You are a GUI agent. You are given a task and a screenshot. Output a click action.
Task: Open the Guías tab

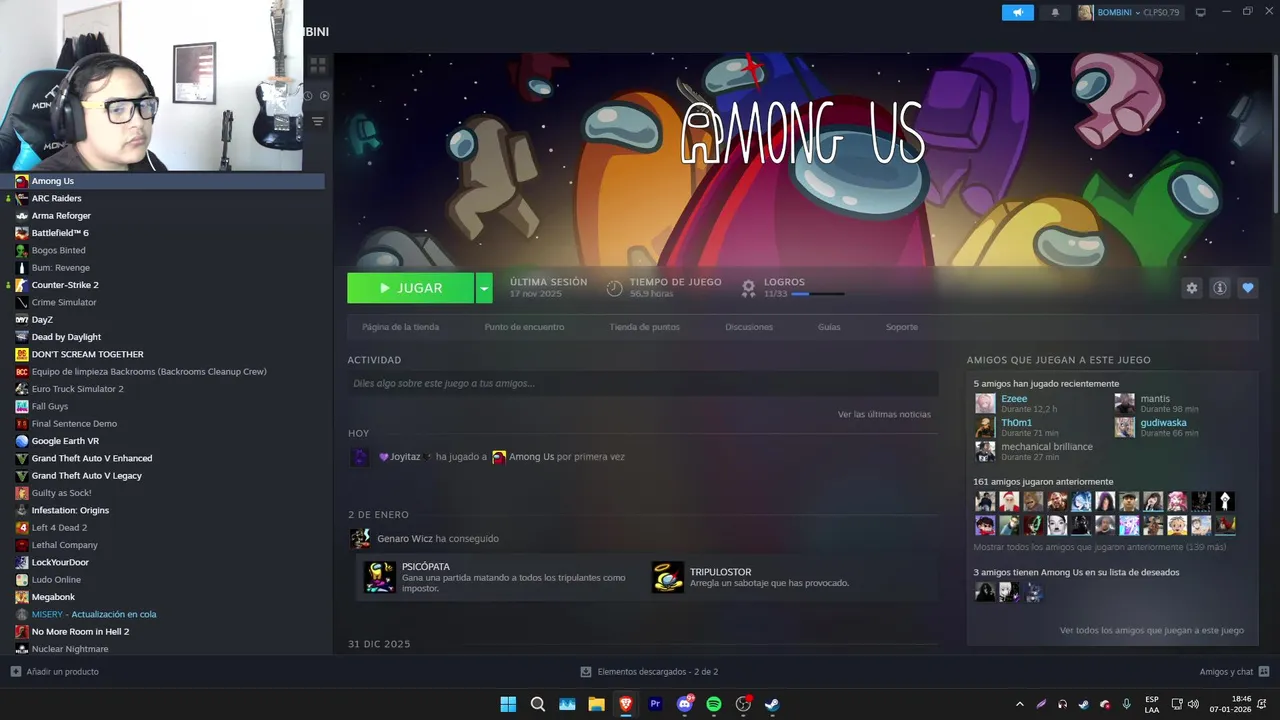[829, 327]
